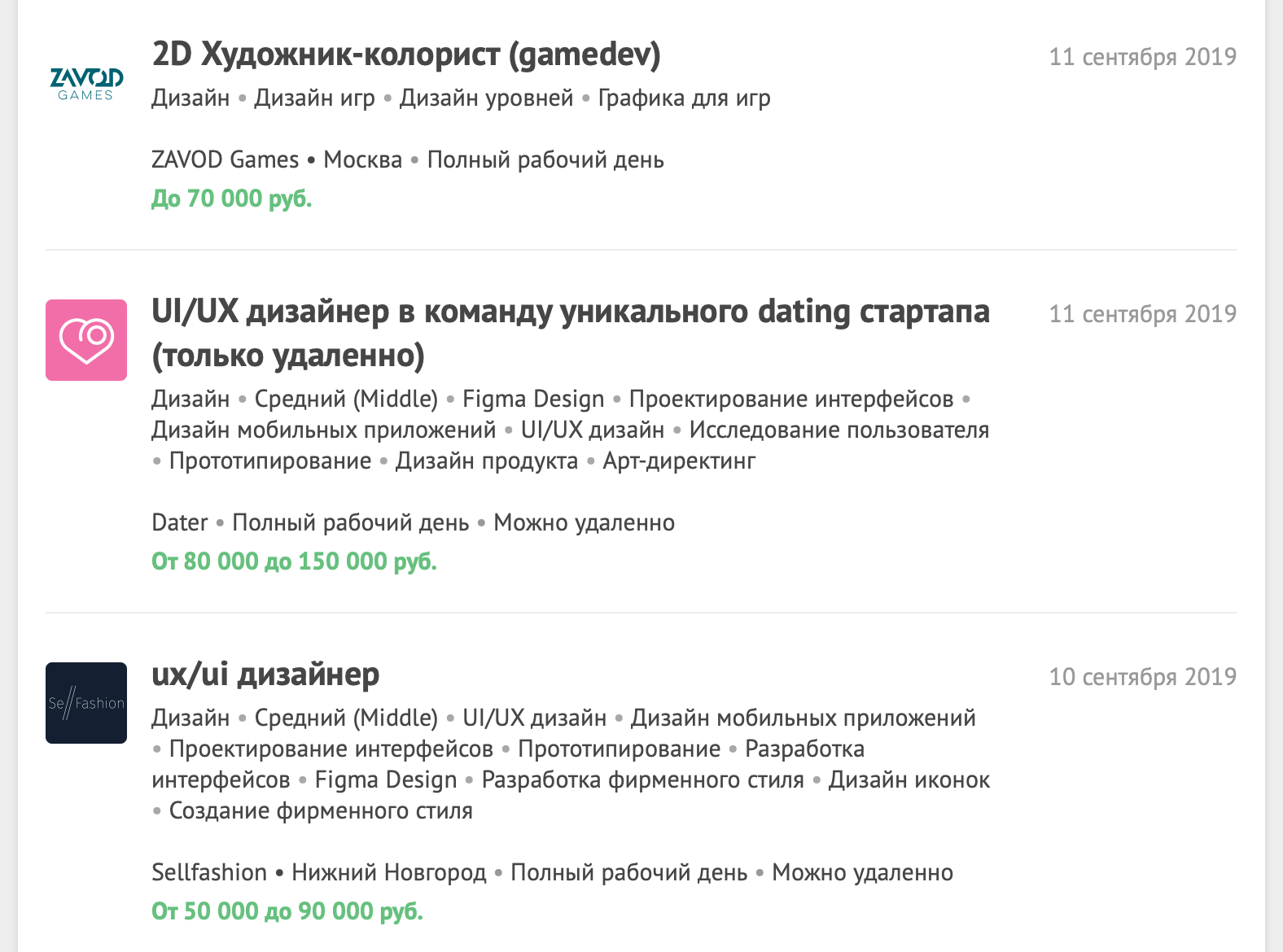This screenshot has height=952, width=1283.
Task: Click the pink Dater heart logo
Action: point(85,338)
